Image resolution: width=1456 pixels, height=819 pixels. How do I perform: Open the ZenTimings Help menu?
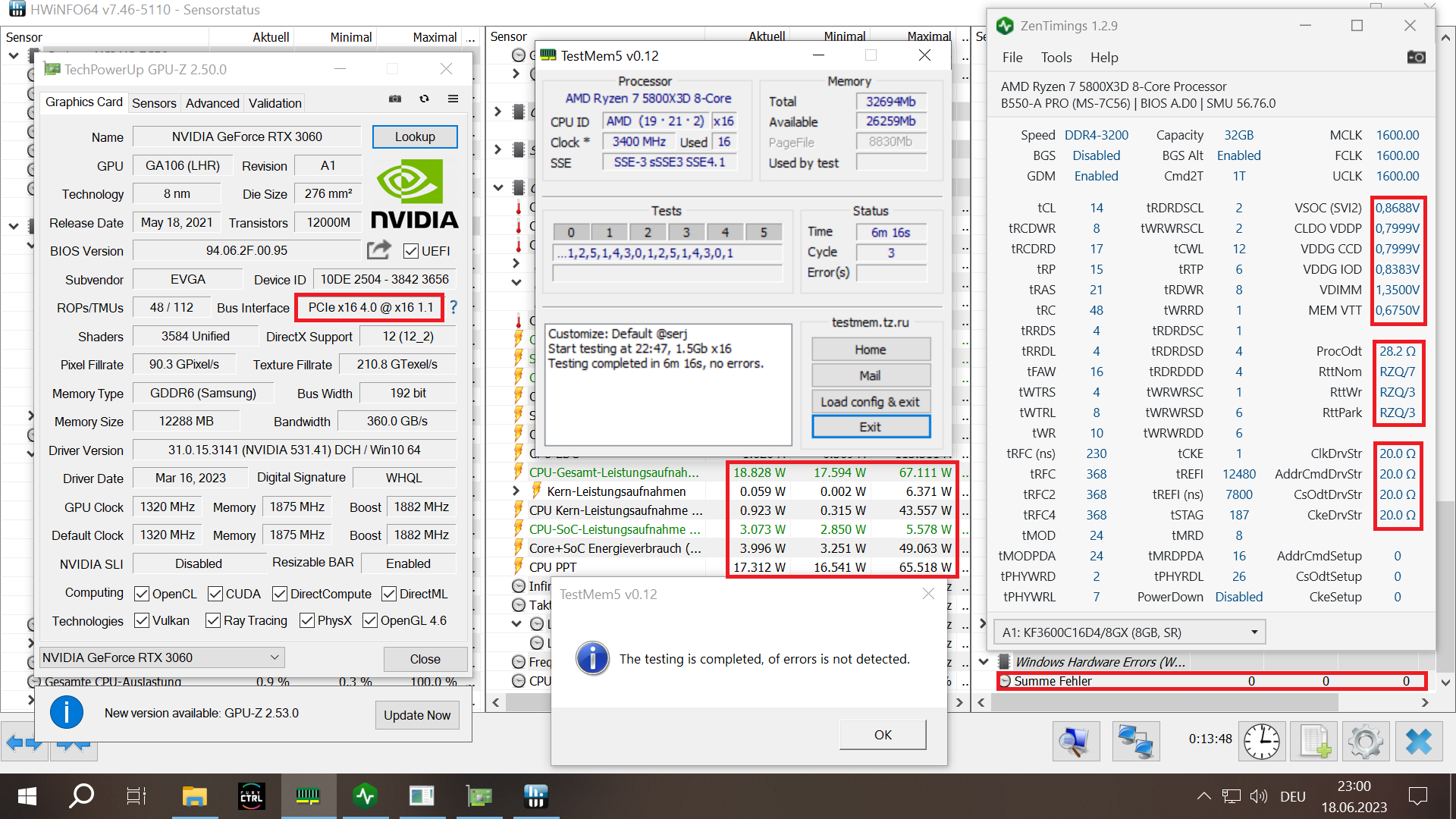click(1104, 58)
